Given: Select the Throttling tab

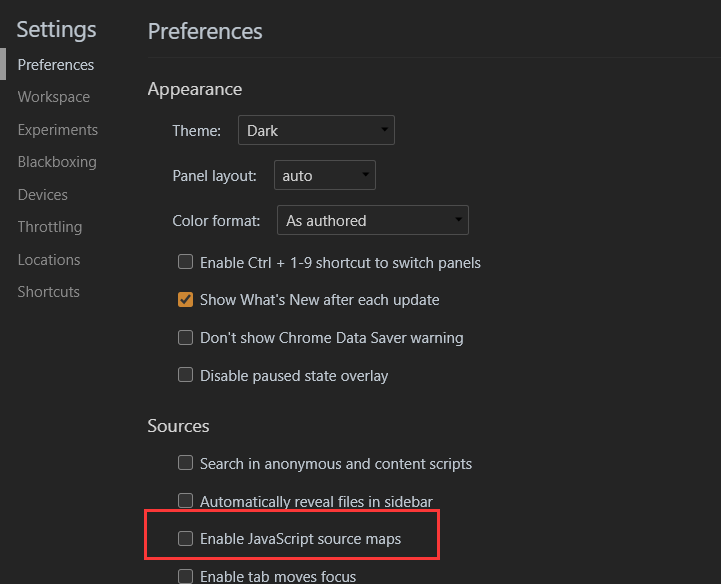Looking at the screenshot, I should tap(50, 227).
